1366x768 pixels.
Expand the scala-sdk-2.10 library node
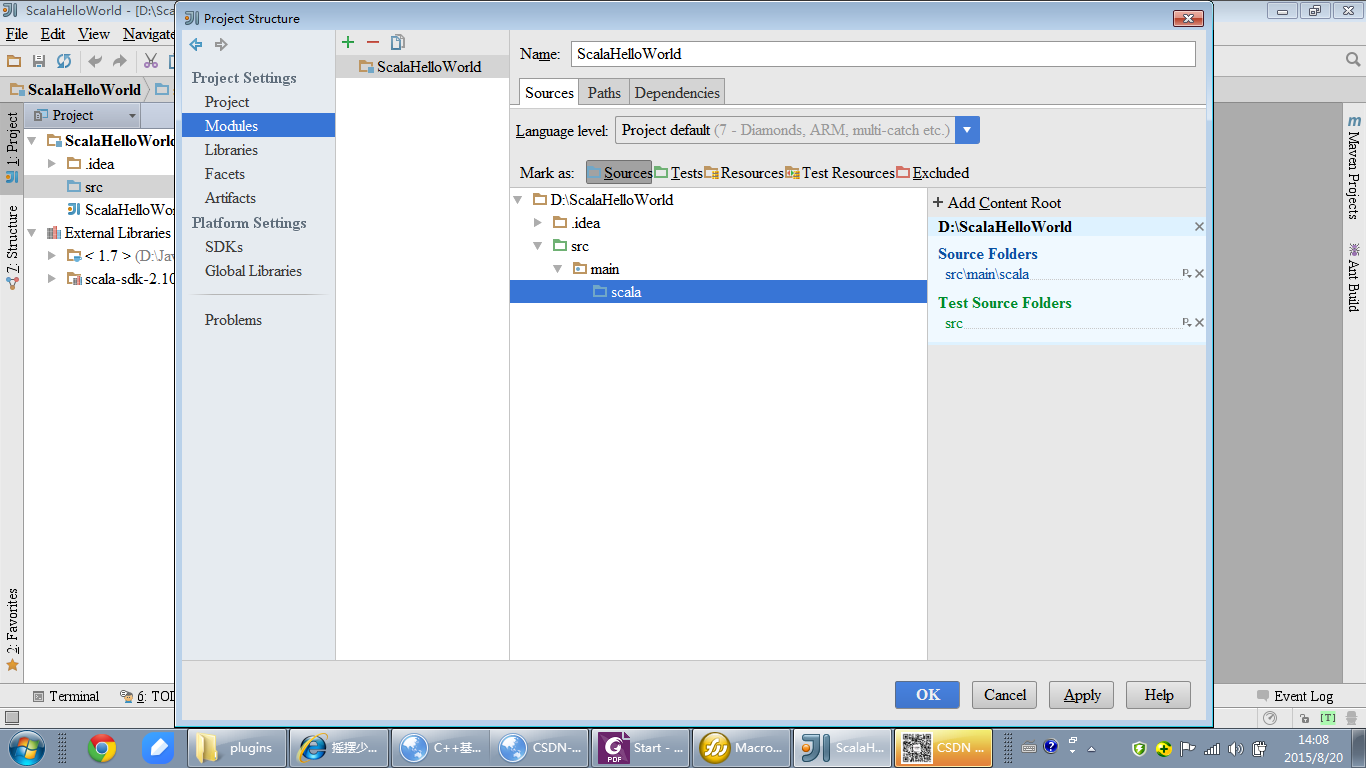pos(52,279)
